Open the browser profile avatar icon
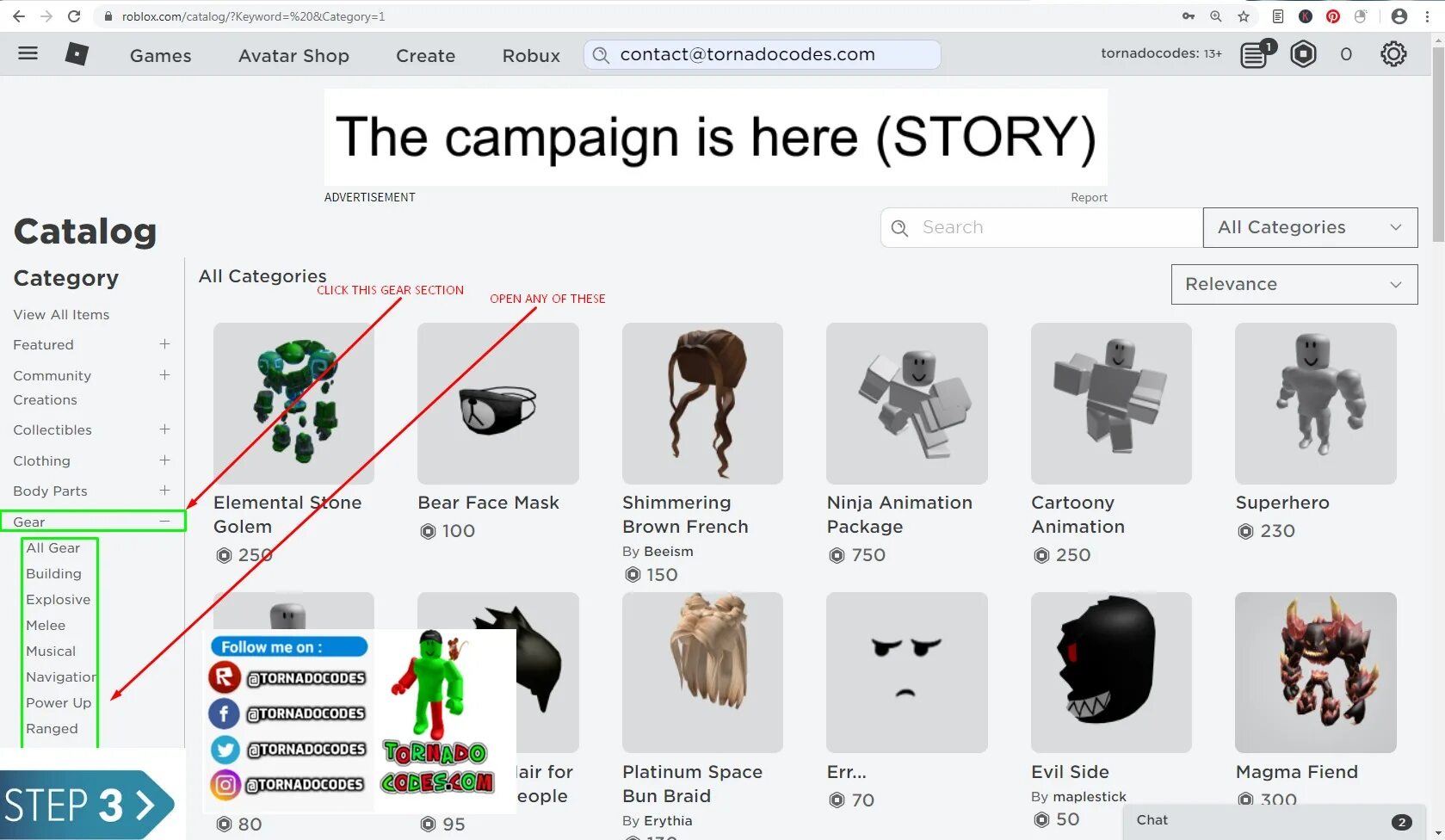This screenshot has width=1445, height=840. (1399, 16)
